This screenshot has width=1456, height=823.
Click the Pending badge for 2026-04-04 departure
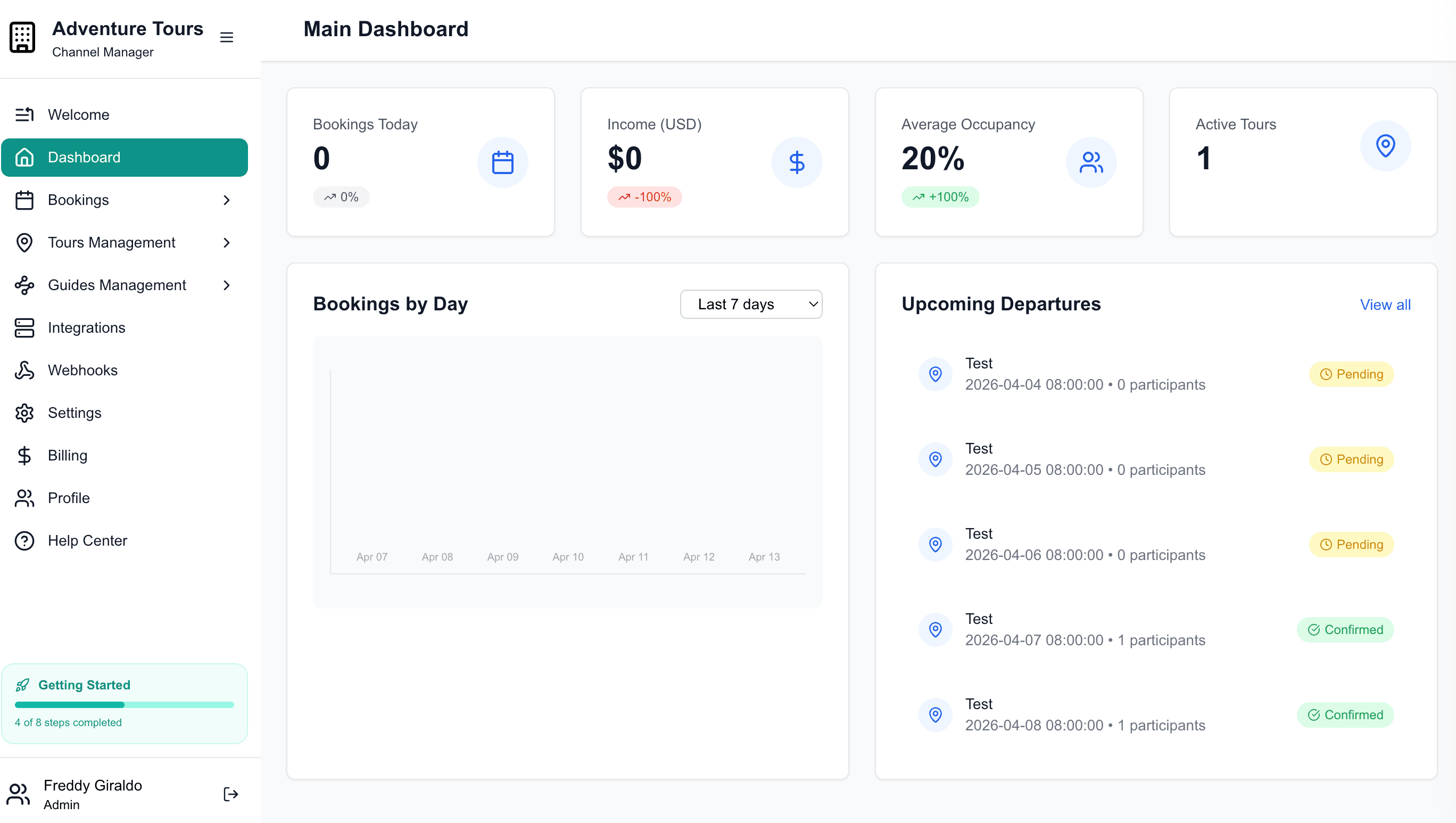point(1351,374)
